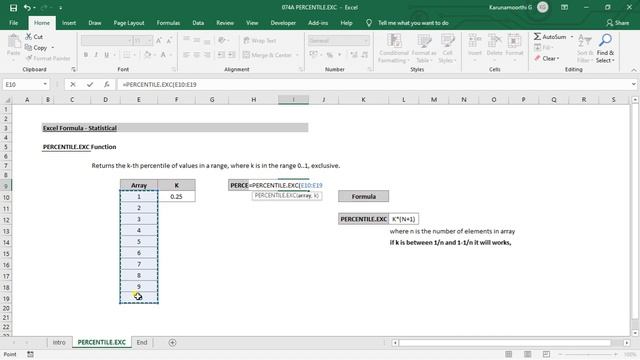Adjust the zoom slider in status bar
The height and width of the screenshot is (360, 640).
588,354
